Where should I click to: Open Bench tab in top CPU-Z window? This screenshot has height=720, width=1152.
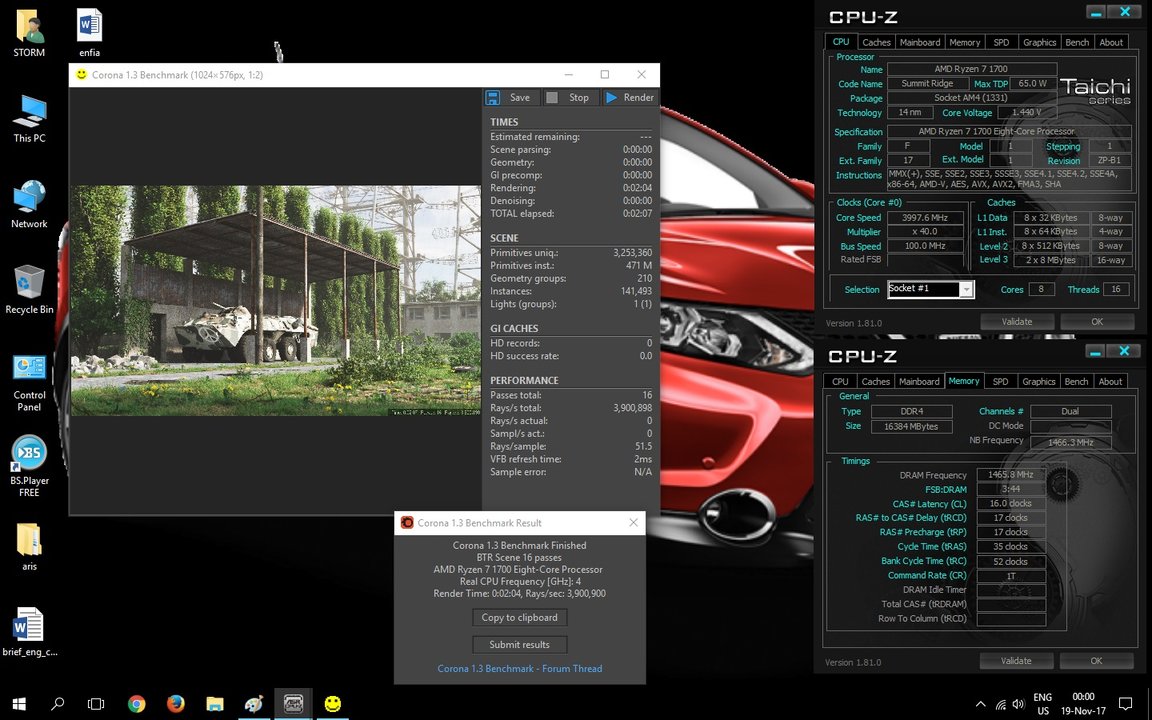(x=1077, y=43)
